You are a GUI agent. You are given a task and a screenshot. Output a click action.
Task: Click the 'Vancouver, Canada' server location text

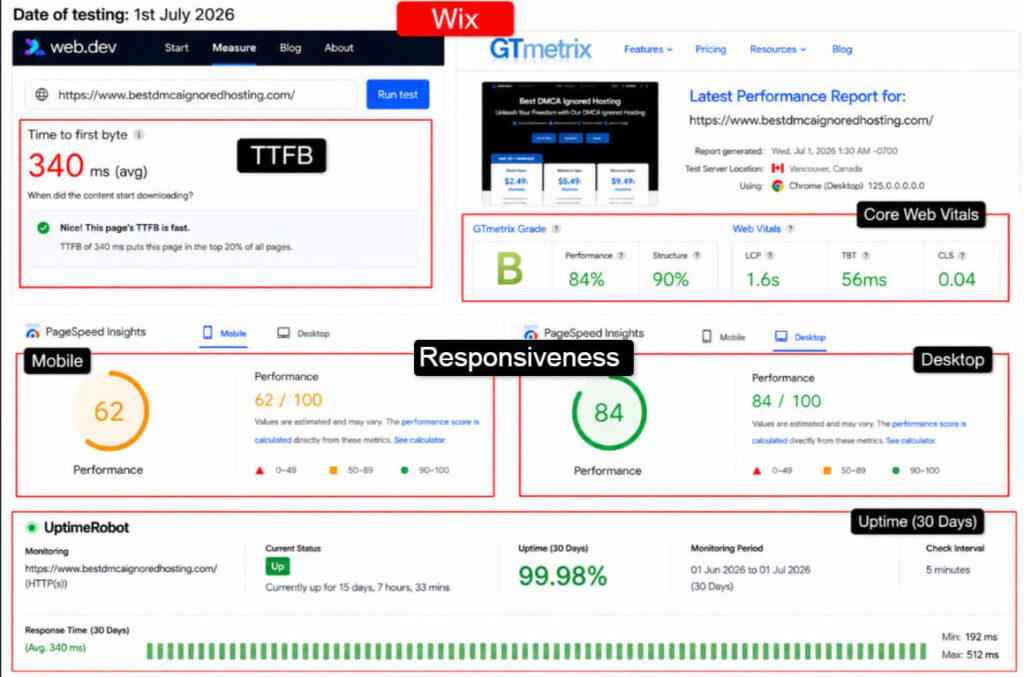pyautogui.click(x=825, y=168)
